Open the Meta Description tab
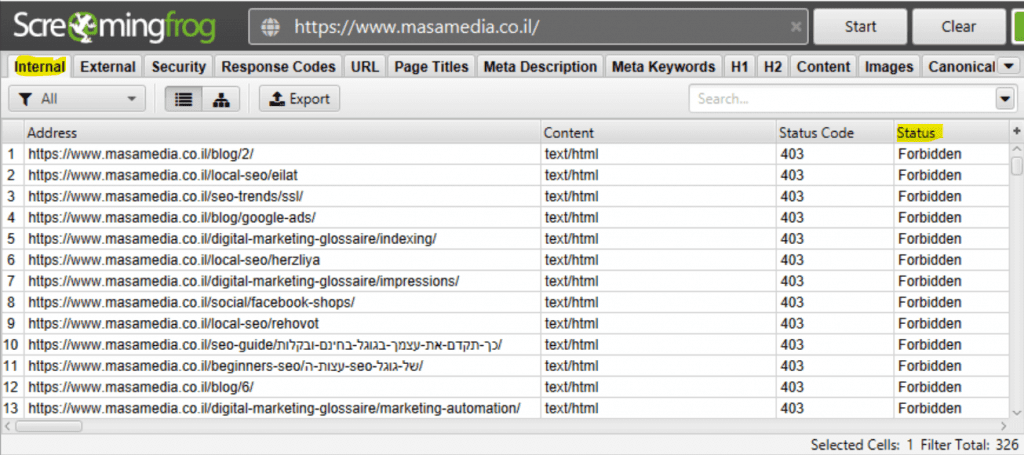Screen dimensions: 1024x455 [540, 67]
